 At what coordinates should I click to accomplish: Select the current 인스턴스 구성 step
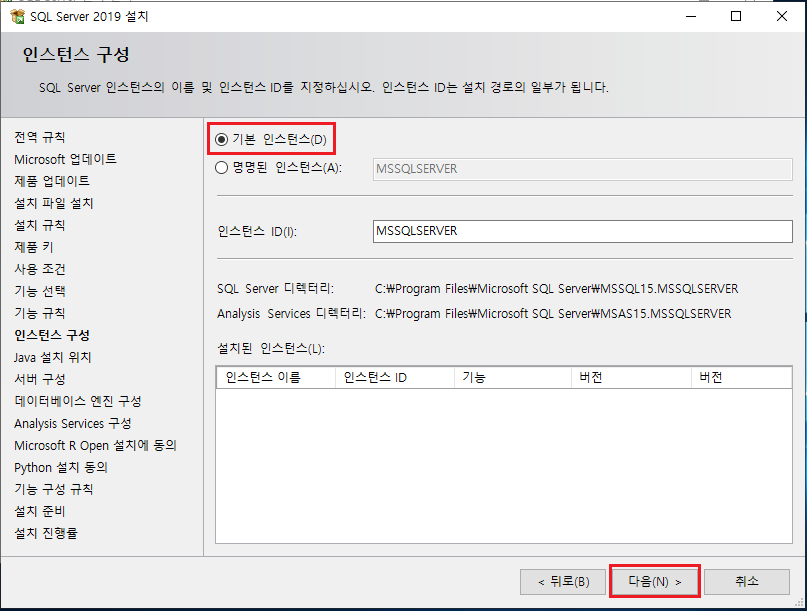coord(52,335)
